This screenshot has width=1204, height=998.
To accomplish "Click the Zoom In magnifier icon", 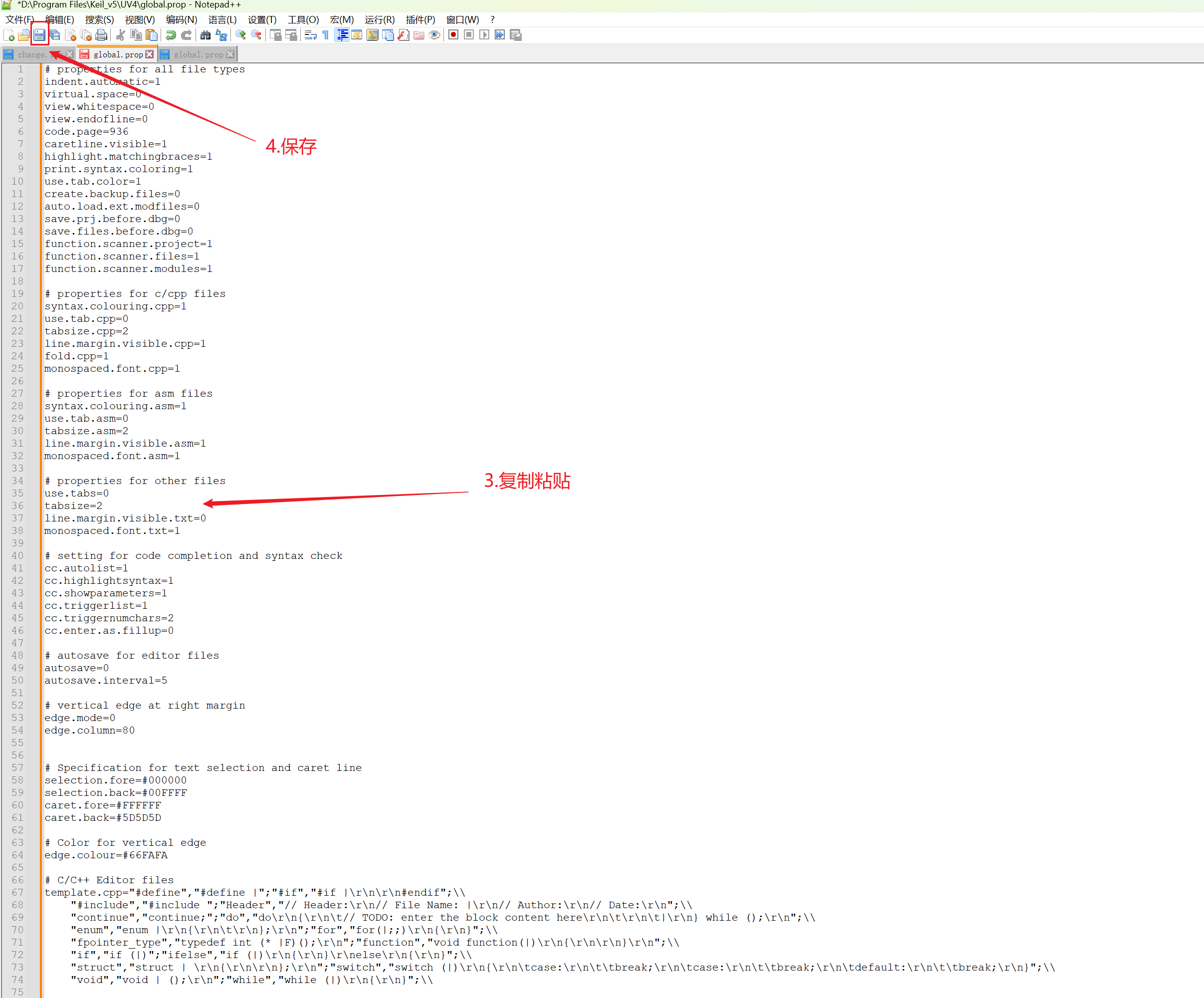I will click(240, 35).
